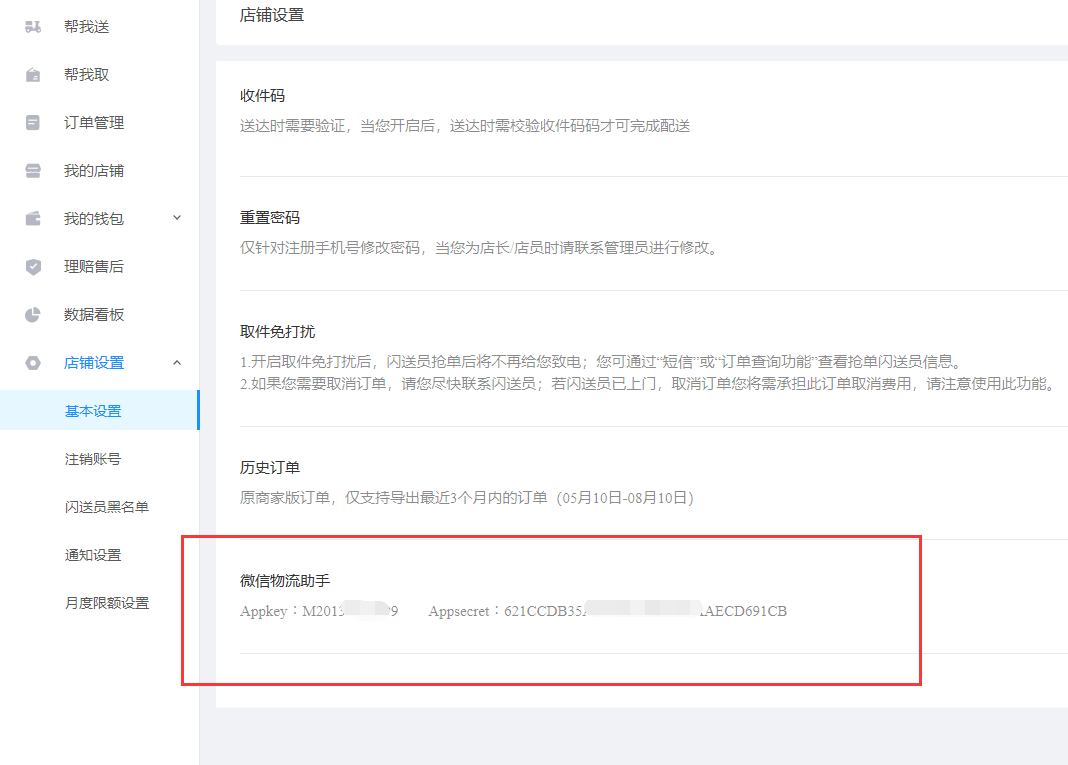The image size is (1068, 765).
Task: Click the Appsecret value text
Action: [645, 611]
